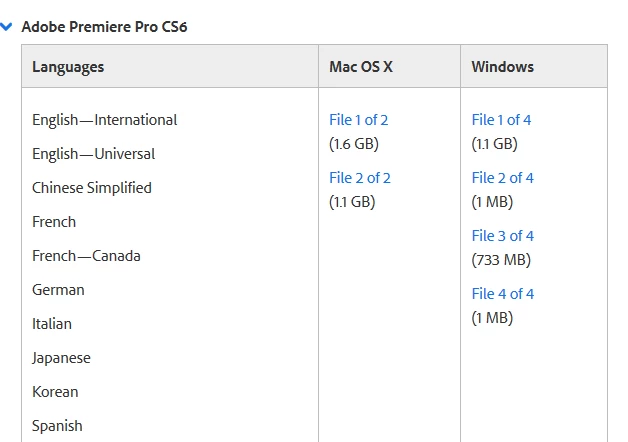Click the French—Canada language entry
This screenshot has width=628, height=442.
86,256
